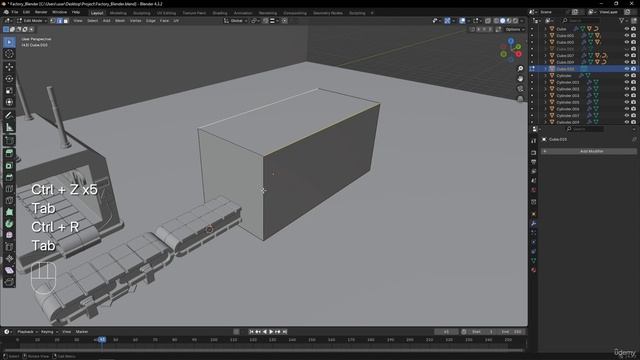
Task: Select the Extrude Region tool
Action: (x=9, y=153)
